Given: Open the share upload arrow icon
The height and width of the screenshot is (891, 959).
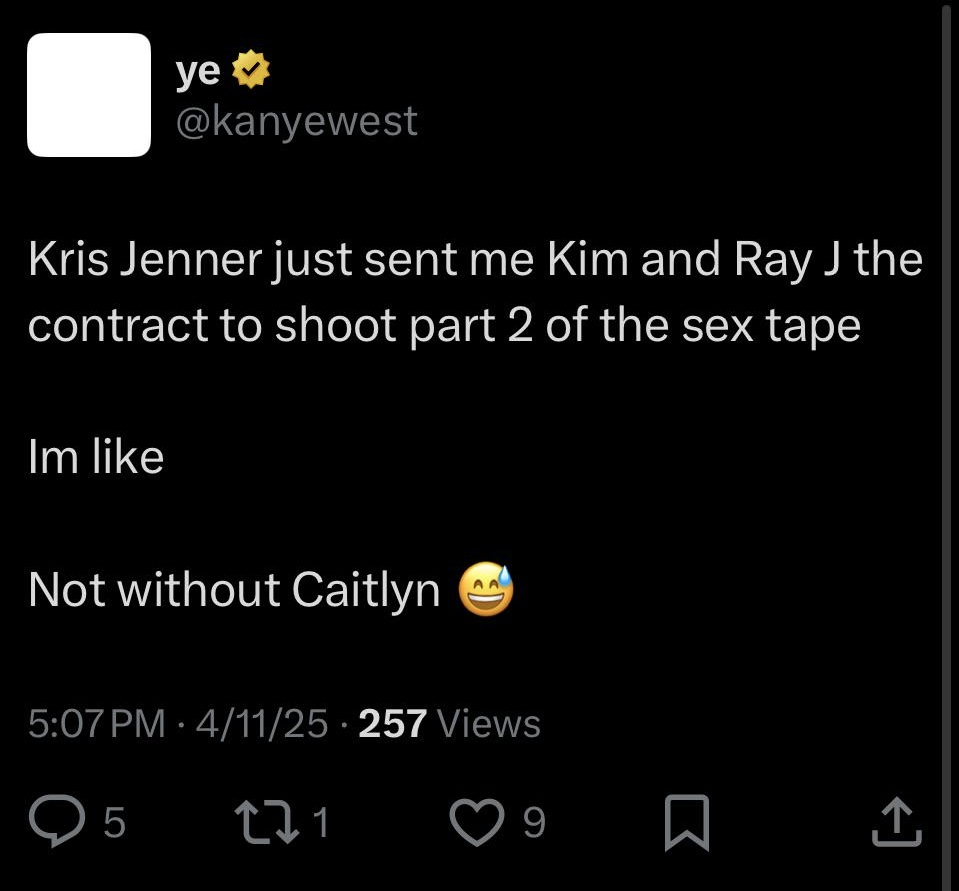Looking at the screenshot, I should tap(897, 821).
